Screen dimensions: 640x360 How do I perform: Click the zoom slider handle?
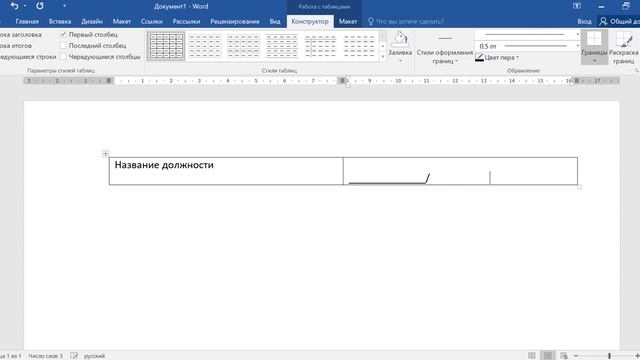pyautogui.click(x=609, y=356)
